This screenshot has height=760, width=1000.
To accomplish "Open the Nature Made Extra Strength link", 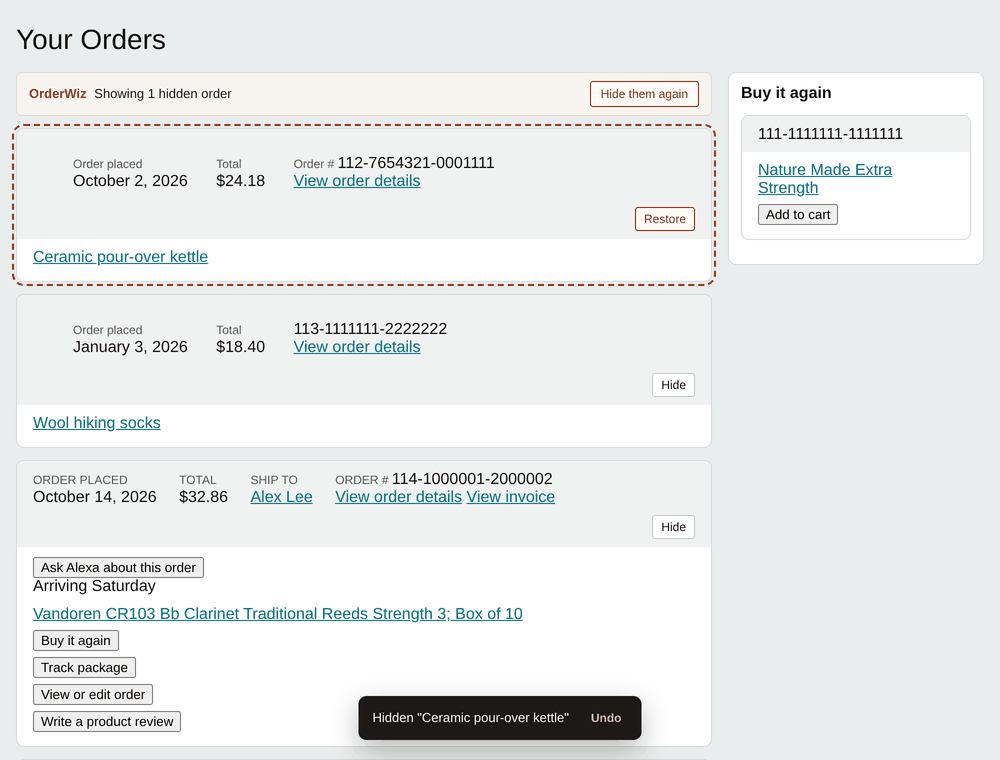I will 825,179.
